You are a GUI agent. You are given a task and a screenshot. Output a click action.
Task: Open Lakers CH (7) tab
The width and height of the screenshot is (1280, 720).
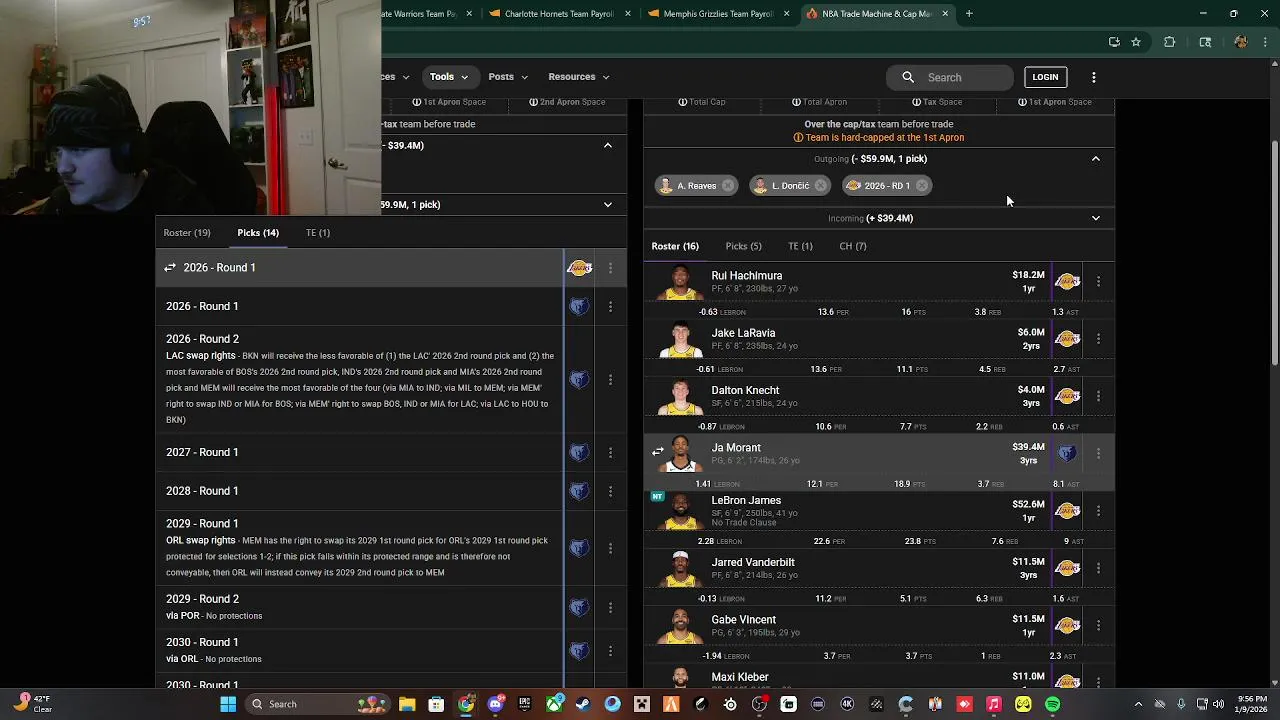pos(853,246)
